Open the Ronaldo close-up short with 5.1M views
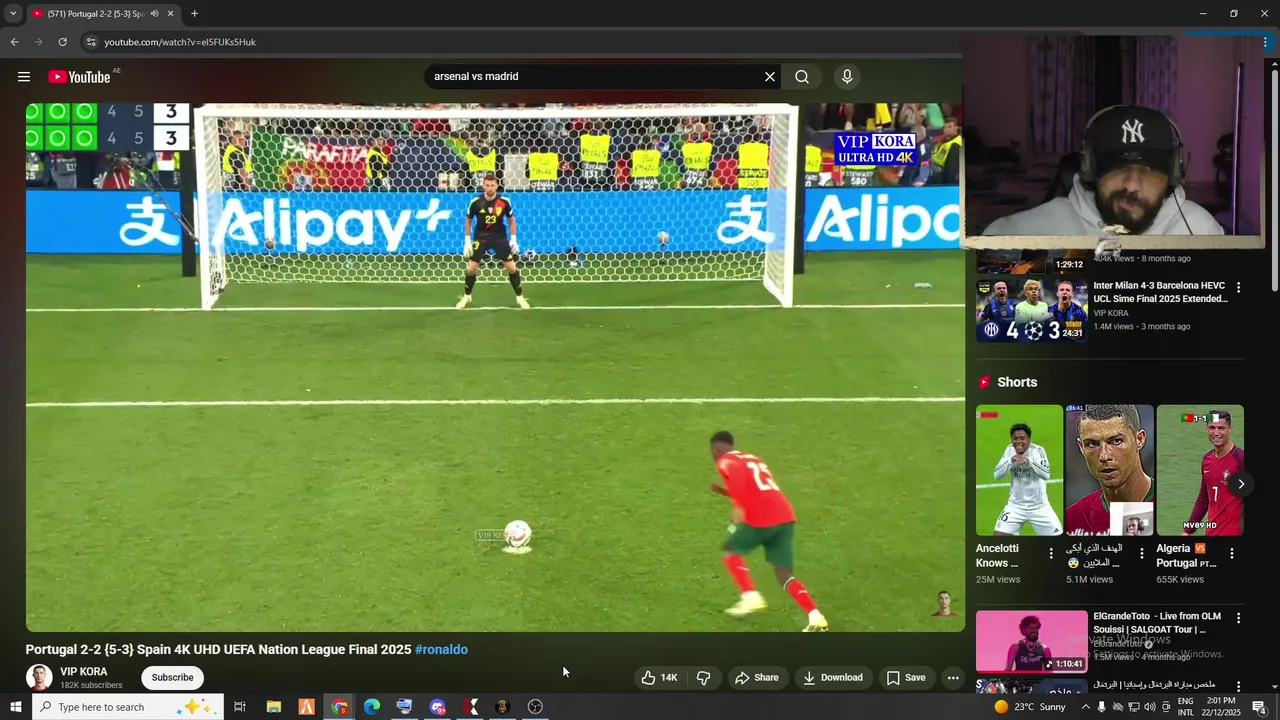Screen dimensions: 1280x720 pos(1109,470)
